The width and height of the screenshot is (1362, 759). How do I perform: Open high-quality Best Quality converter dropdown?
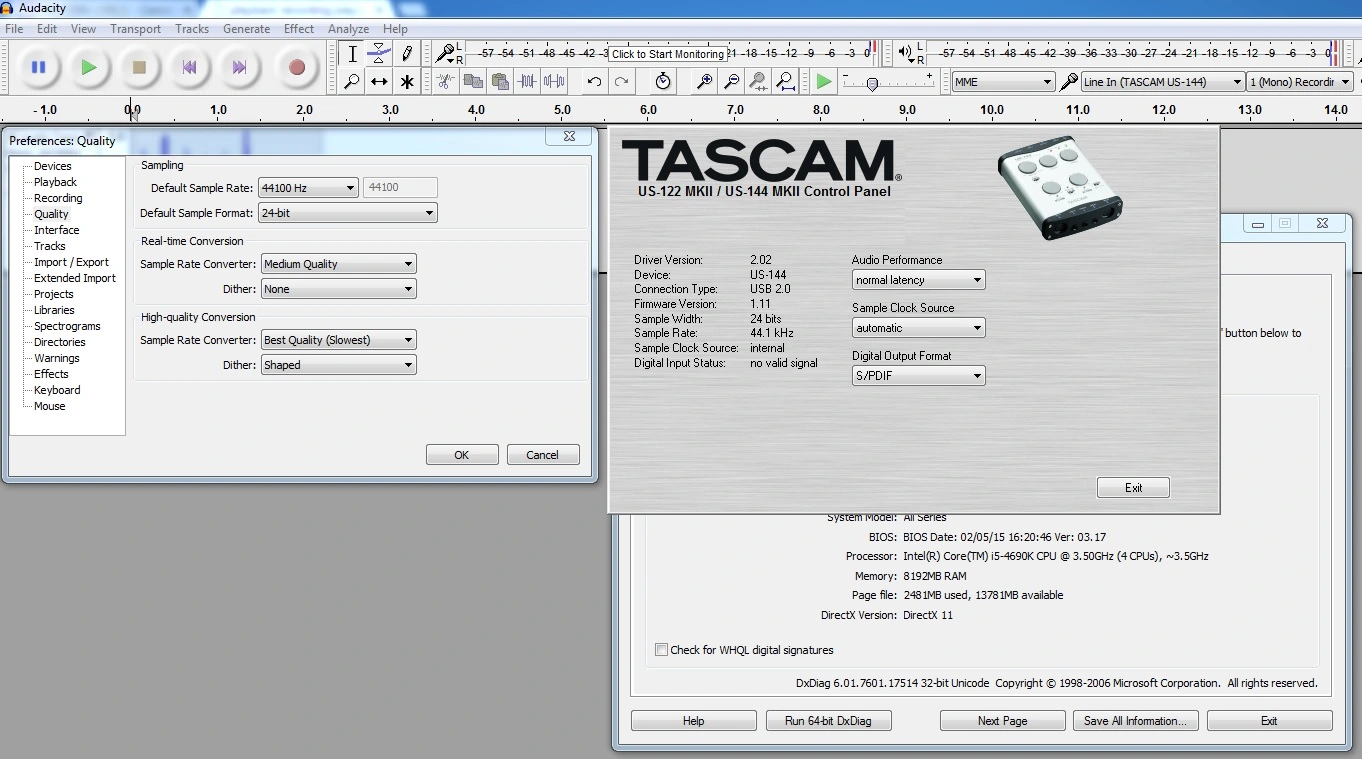338,340
